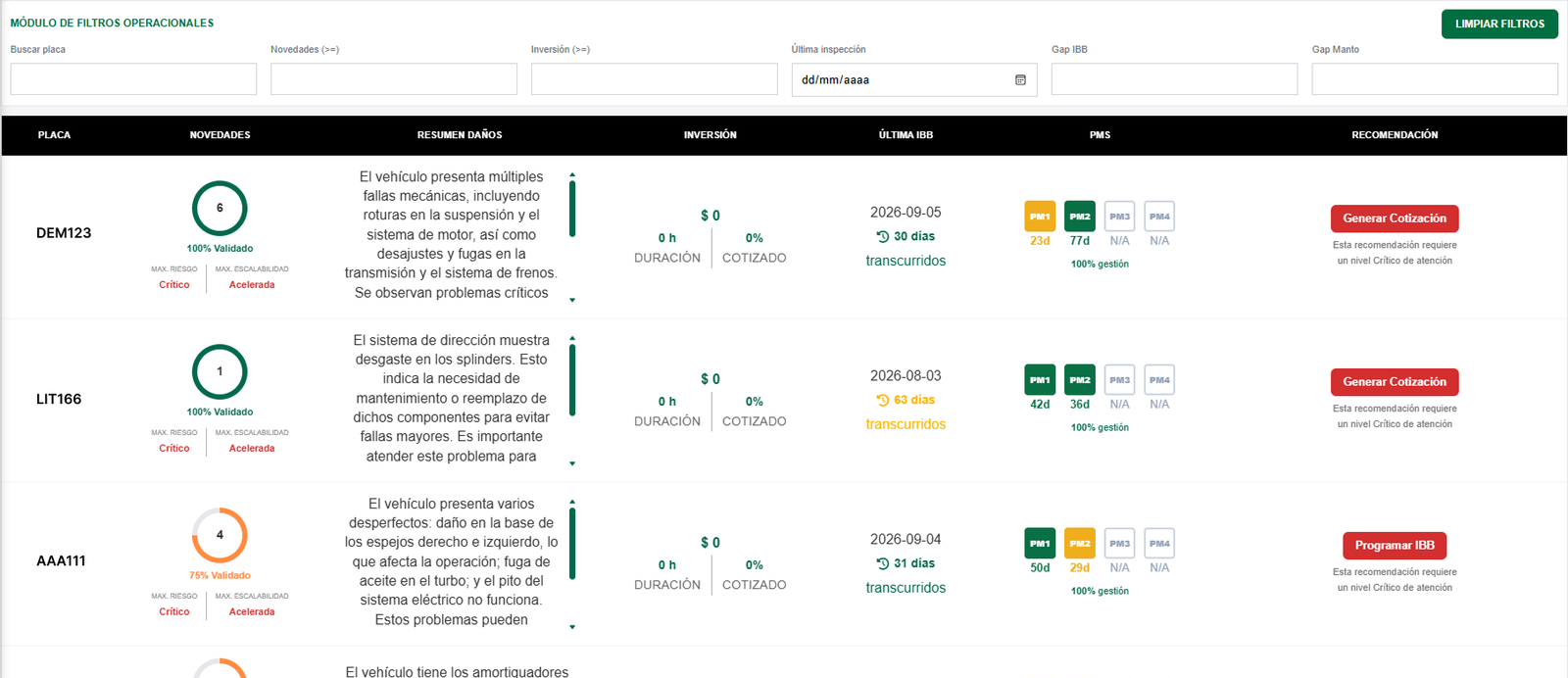
Task: Click the PM3 badge in DEM123 row
Action: coord(1120,217)
